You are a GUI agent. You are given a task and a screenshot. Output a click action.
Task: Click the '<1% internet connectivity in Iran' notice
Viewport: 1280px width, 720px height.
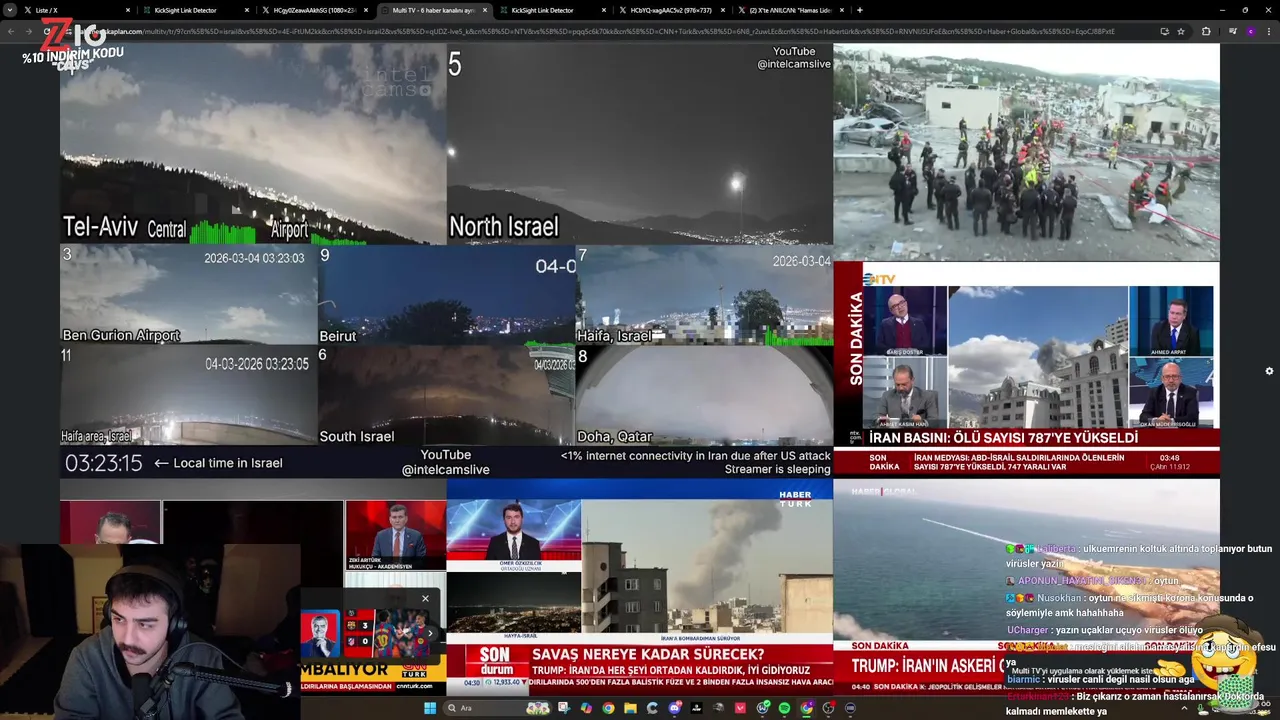pyautogui.click(x=696, y=455)
